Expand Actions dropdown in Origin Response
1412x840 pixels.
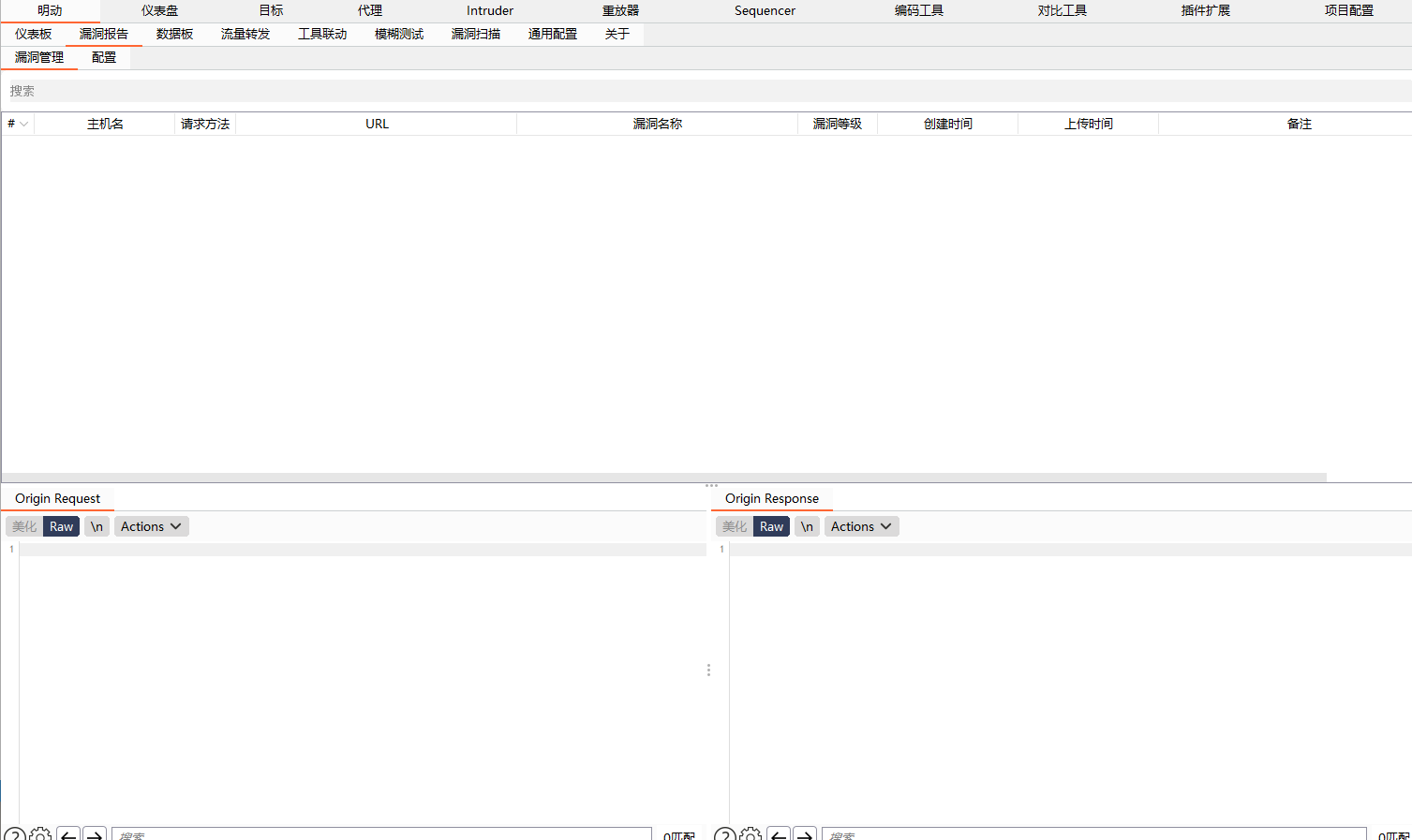click(x=861, y=526)
